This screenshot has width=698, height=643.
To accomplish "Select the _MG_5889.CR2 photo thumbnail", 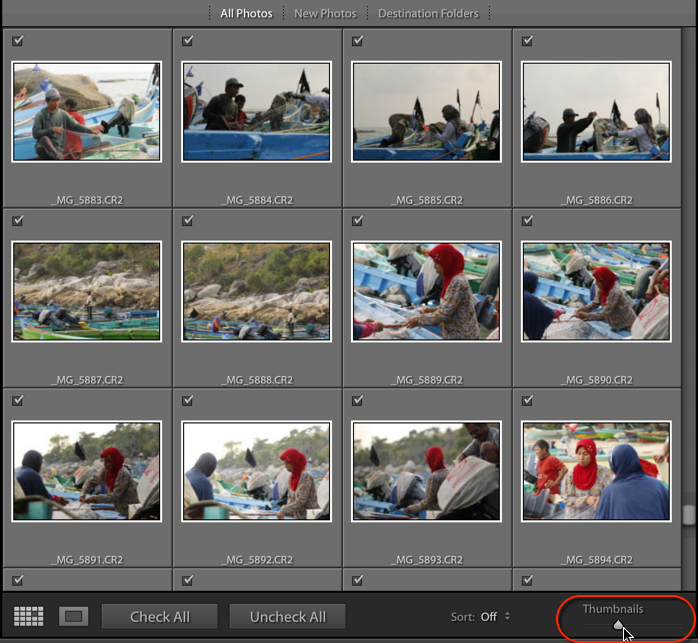I will 426,292.
